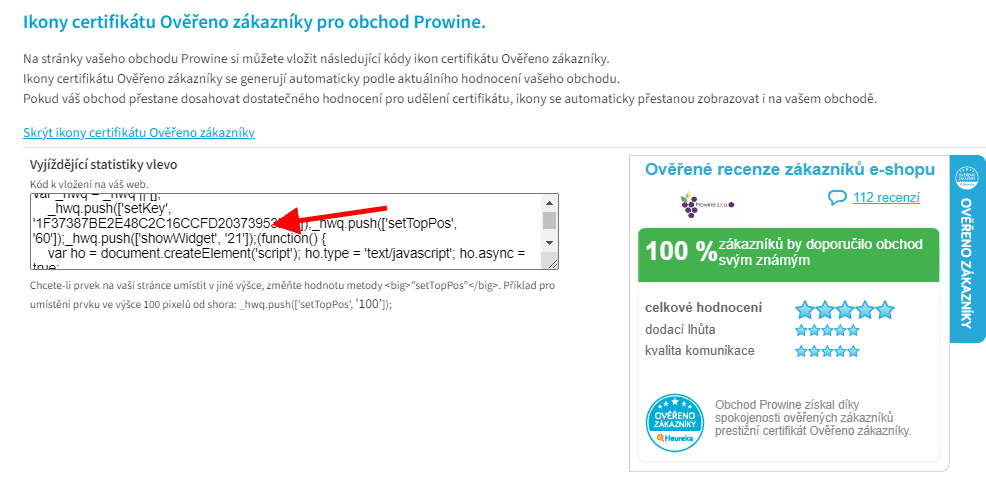The height and width of the screenshot is (478, 986).
Task: Click the round Ověřeno zákazníky Heureka badge
Action: pyautogui.click(x=675, y=423)
